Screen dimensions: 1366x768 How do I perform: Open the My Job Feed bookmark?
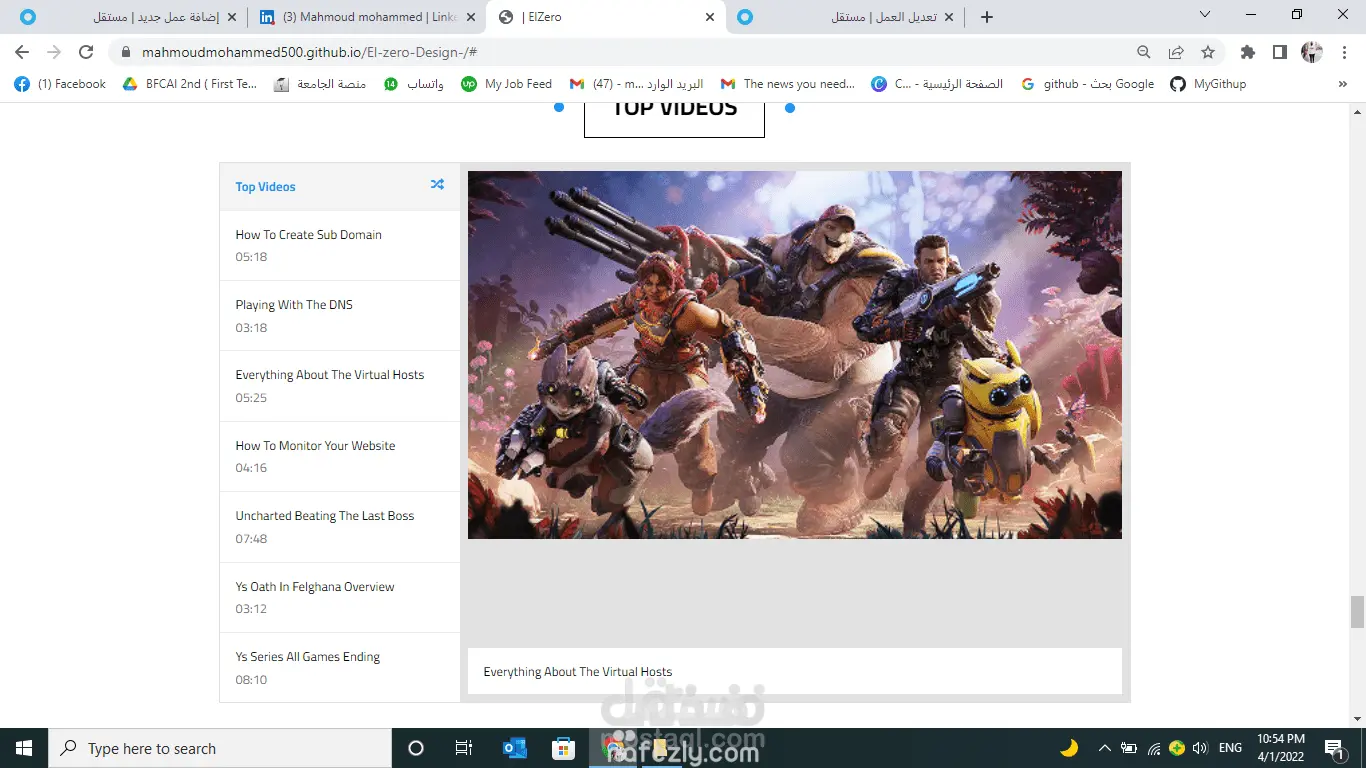[x=506, y=84]
